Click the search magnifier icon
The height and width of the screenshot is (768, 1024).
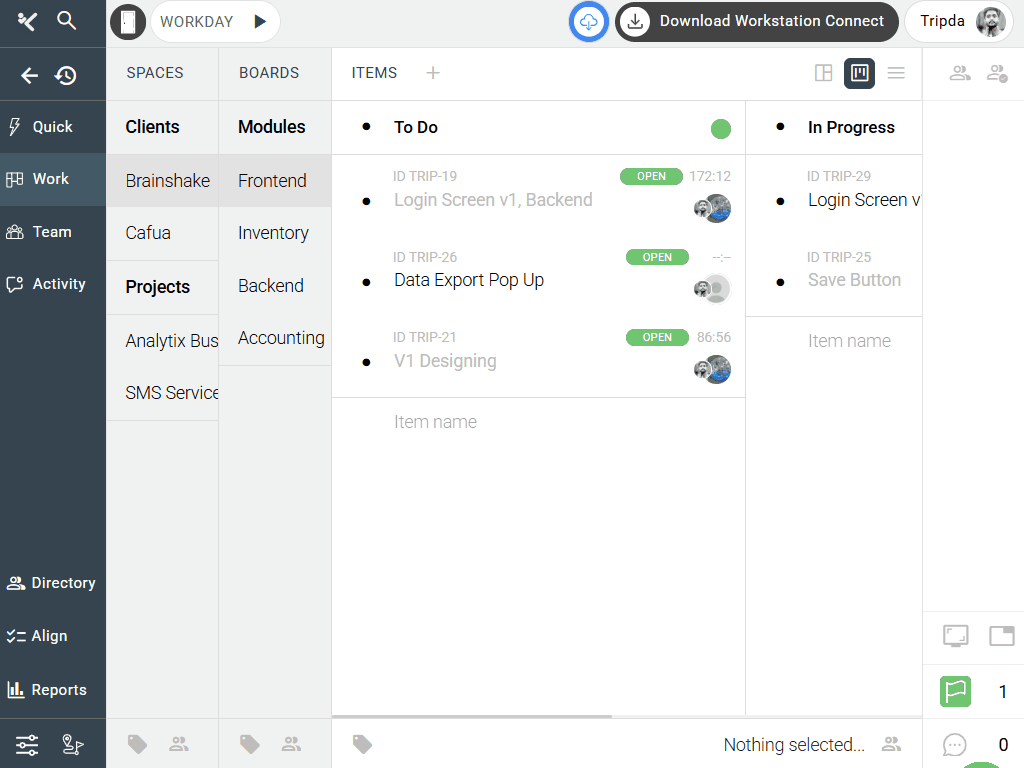pos(67,21)
